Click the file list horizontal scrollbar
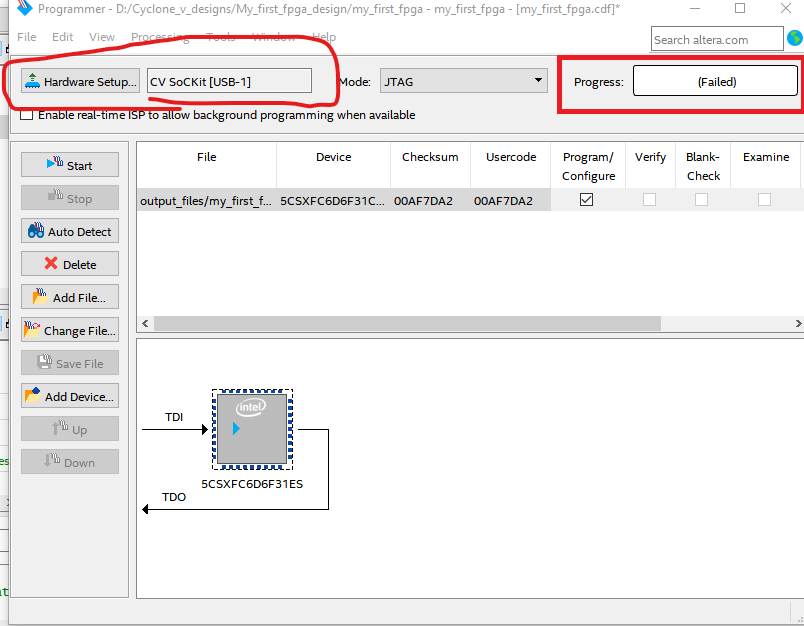This screenshot has width=804, height=626. pyautogui.click(x=407, y=324)
